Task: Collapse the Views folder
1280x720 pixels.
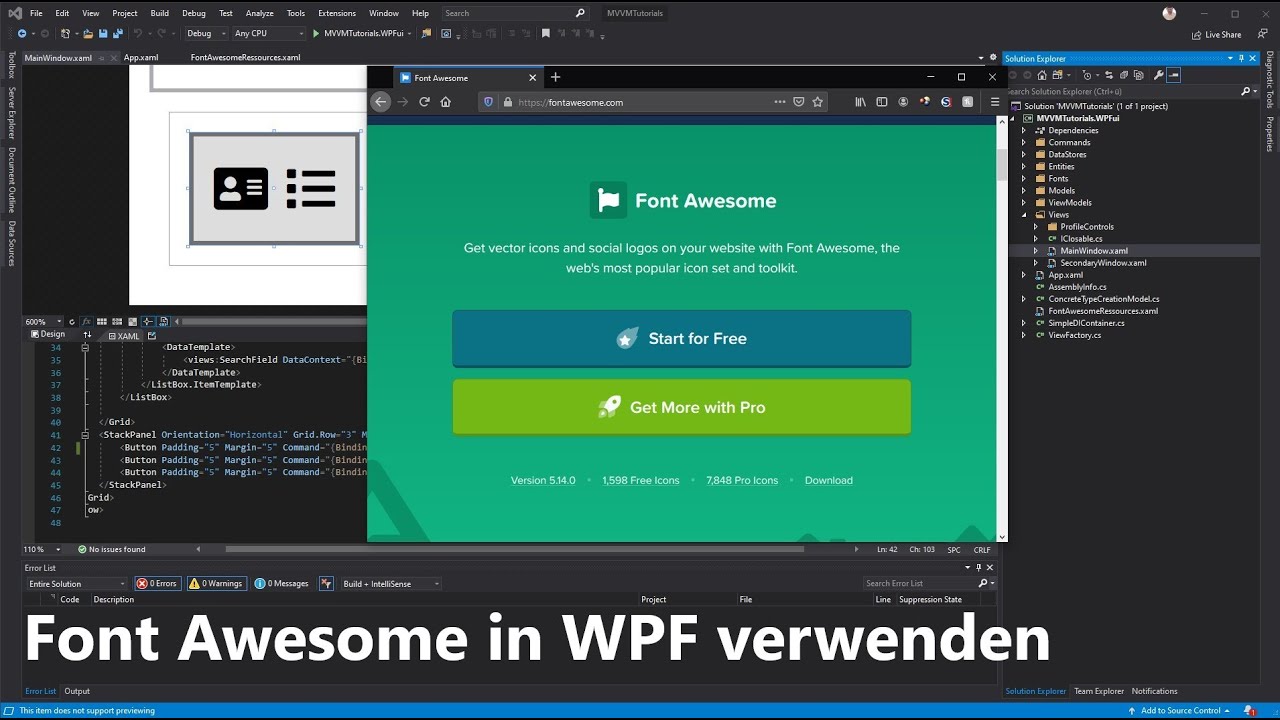Action: click(x=1023, y=214)
